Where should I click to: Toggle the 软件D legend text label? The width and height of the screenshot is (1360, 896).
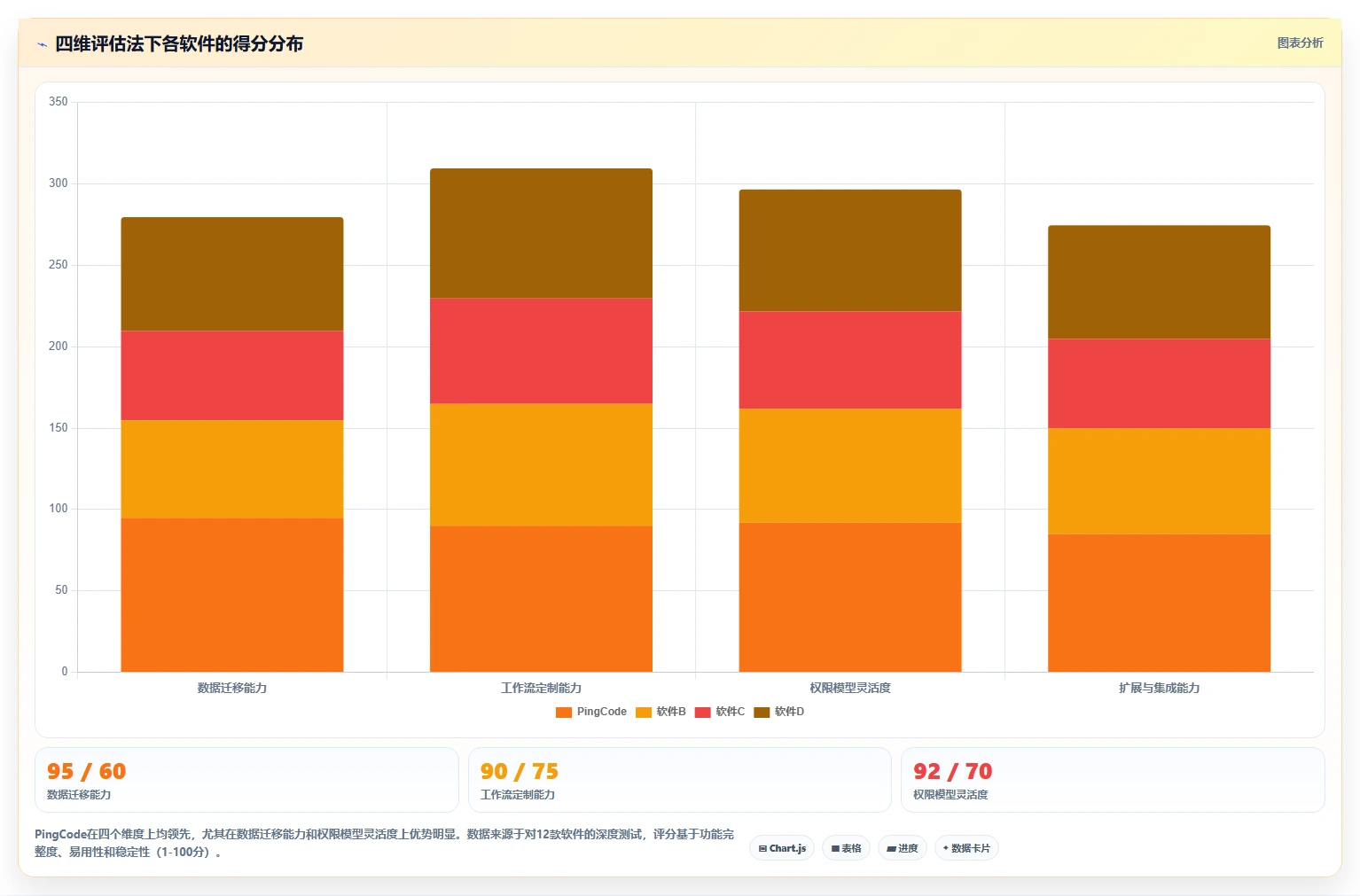(x=789, y=712)
